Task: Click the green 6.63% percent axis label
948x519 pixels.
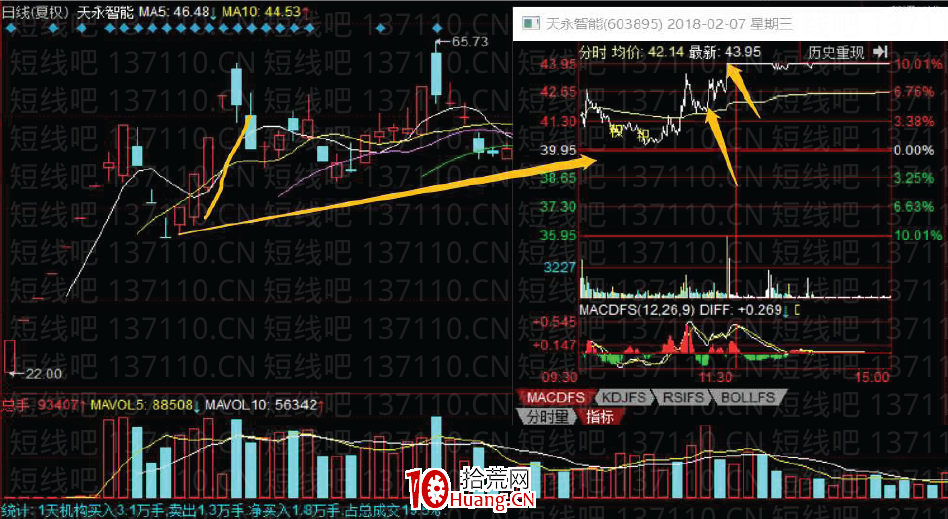Action: click(x=914, y=207)
